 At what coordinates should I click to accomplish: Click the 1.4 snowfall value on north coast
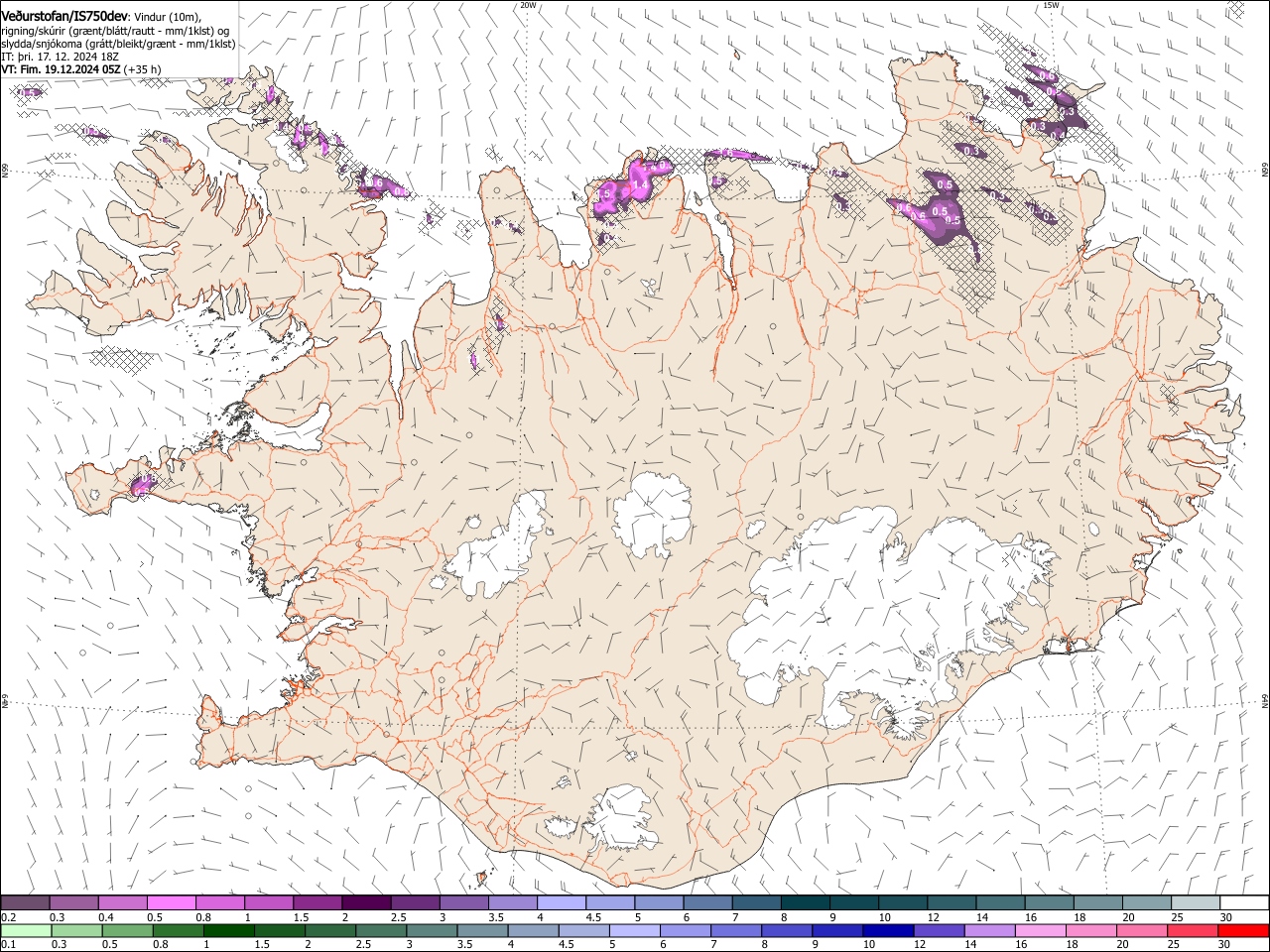point(639,184)
